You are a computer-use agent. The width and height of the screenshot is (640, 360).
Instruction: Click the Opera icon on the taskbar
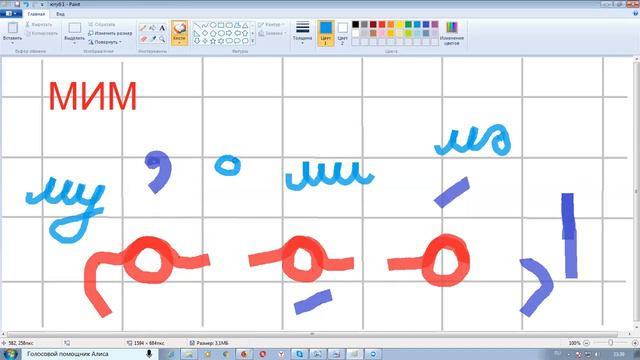point(262,354)
